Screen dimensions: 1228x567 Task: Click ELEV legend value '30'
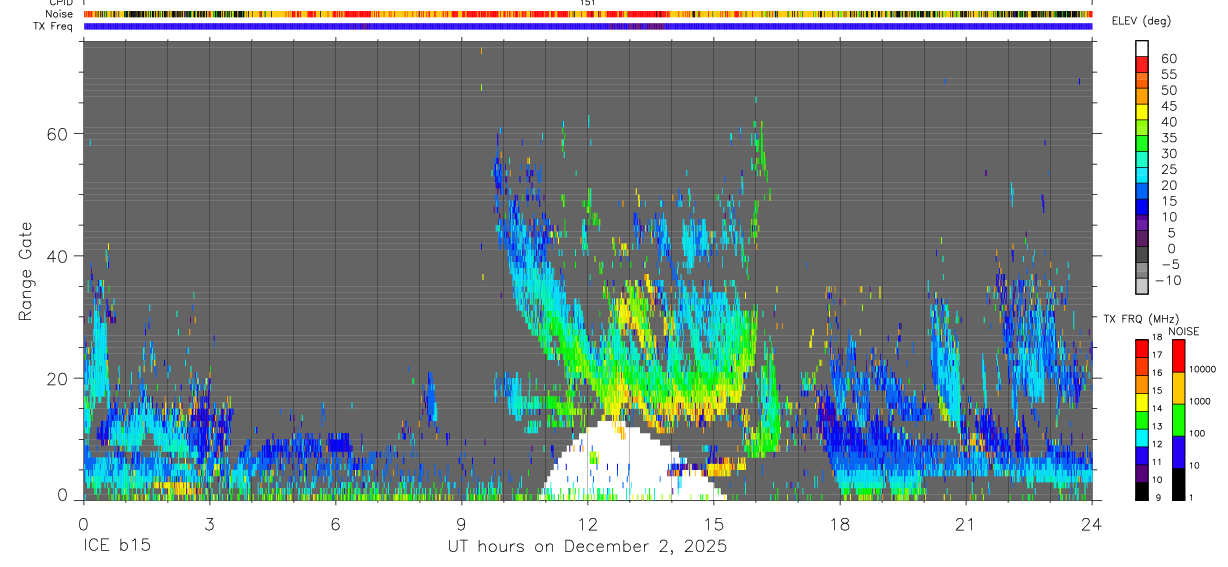click(x=1168, y=153)
